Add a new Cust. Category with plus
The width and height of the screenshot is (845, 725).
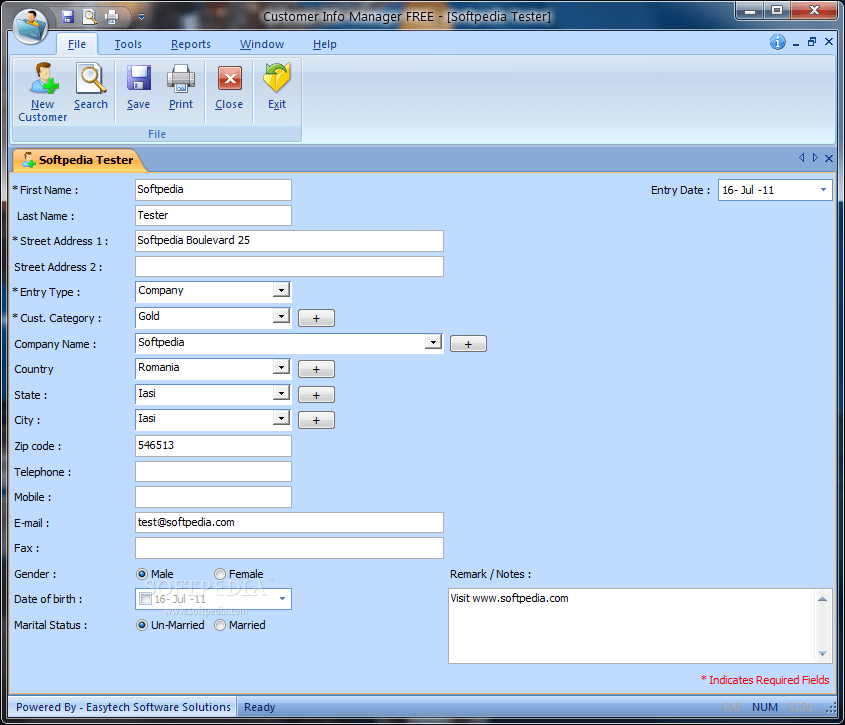[x=316, y=319]
